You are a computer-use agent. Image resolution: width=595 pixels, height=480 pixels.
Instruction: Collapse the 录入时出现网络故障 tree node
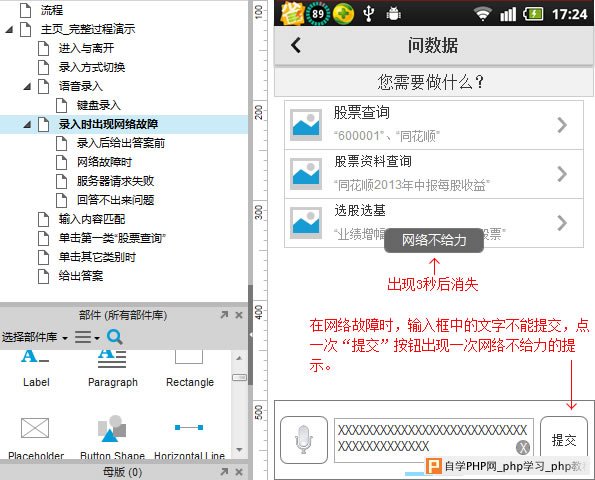click(x=27, y=124)
